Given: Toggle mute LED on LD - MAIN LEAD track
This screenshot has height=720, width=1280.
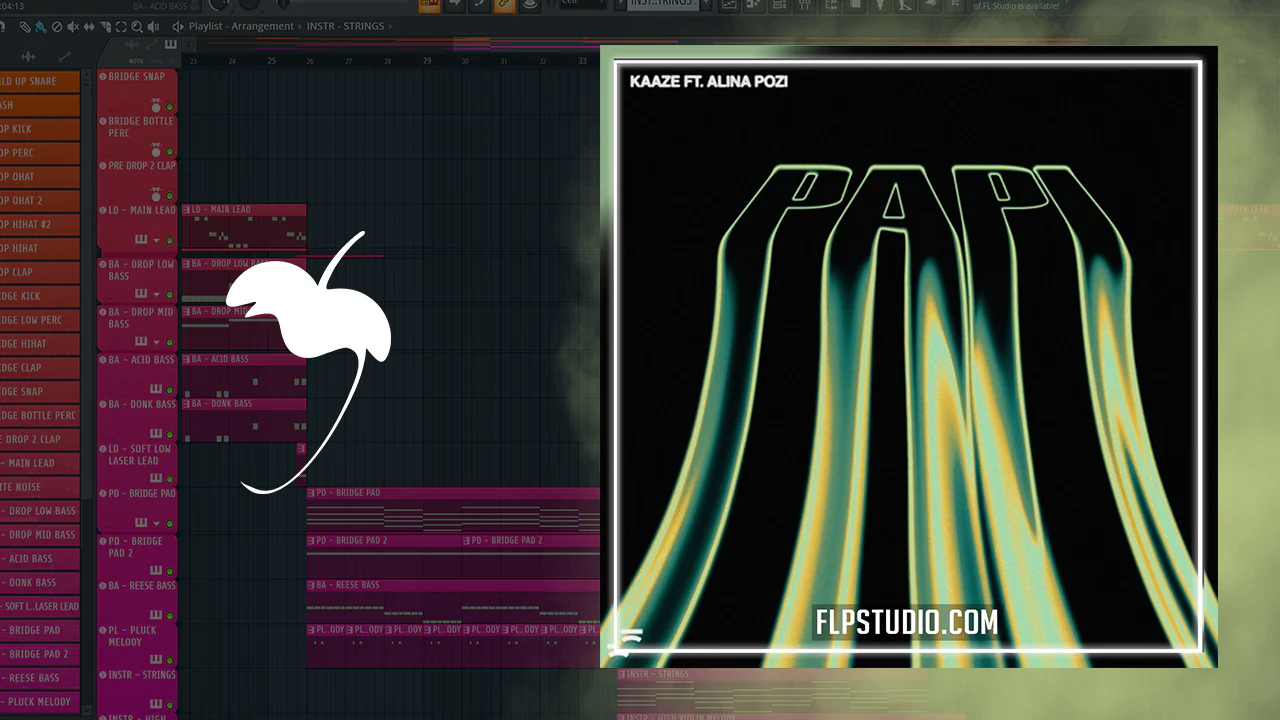Looking at the screenshot, I should coord(170,241).
